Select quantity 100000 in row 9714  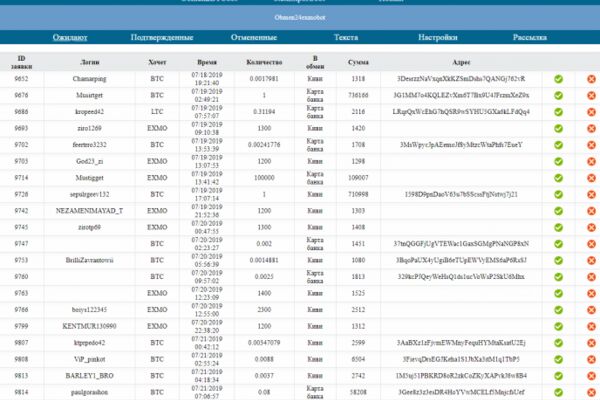(264, 178)
